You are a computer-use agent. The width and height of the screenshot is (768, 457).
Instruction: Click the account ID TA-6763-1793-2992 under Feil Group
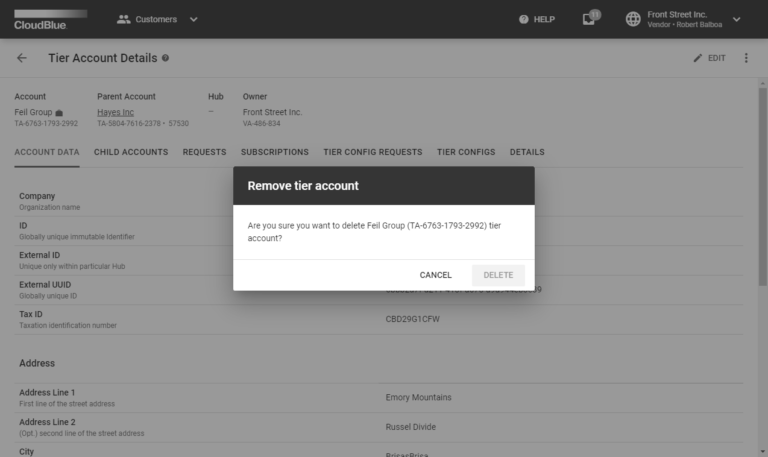point(46,123)
